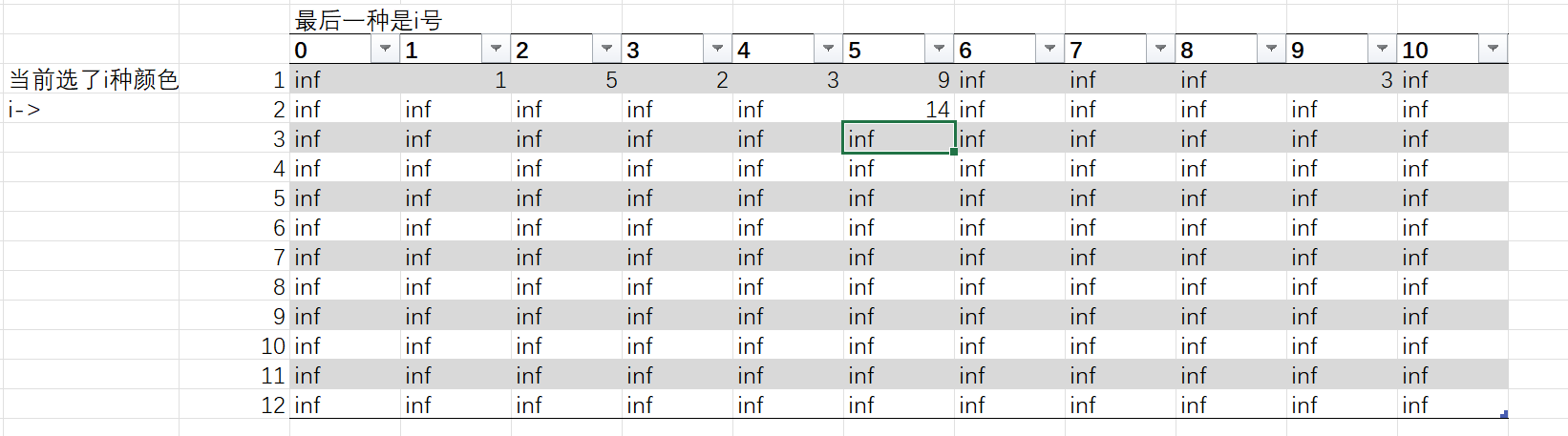Image resolution: width=1568 pixels, height=436 pixels.
Task: Open filter dropdown for column 8
Action: 1271,49
